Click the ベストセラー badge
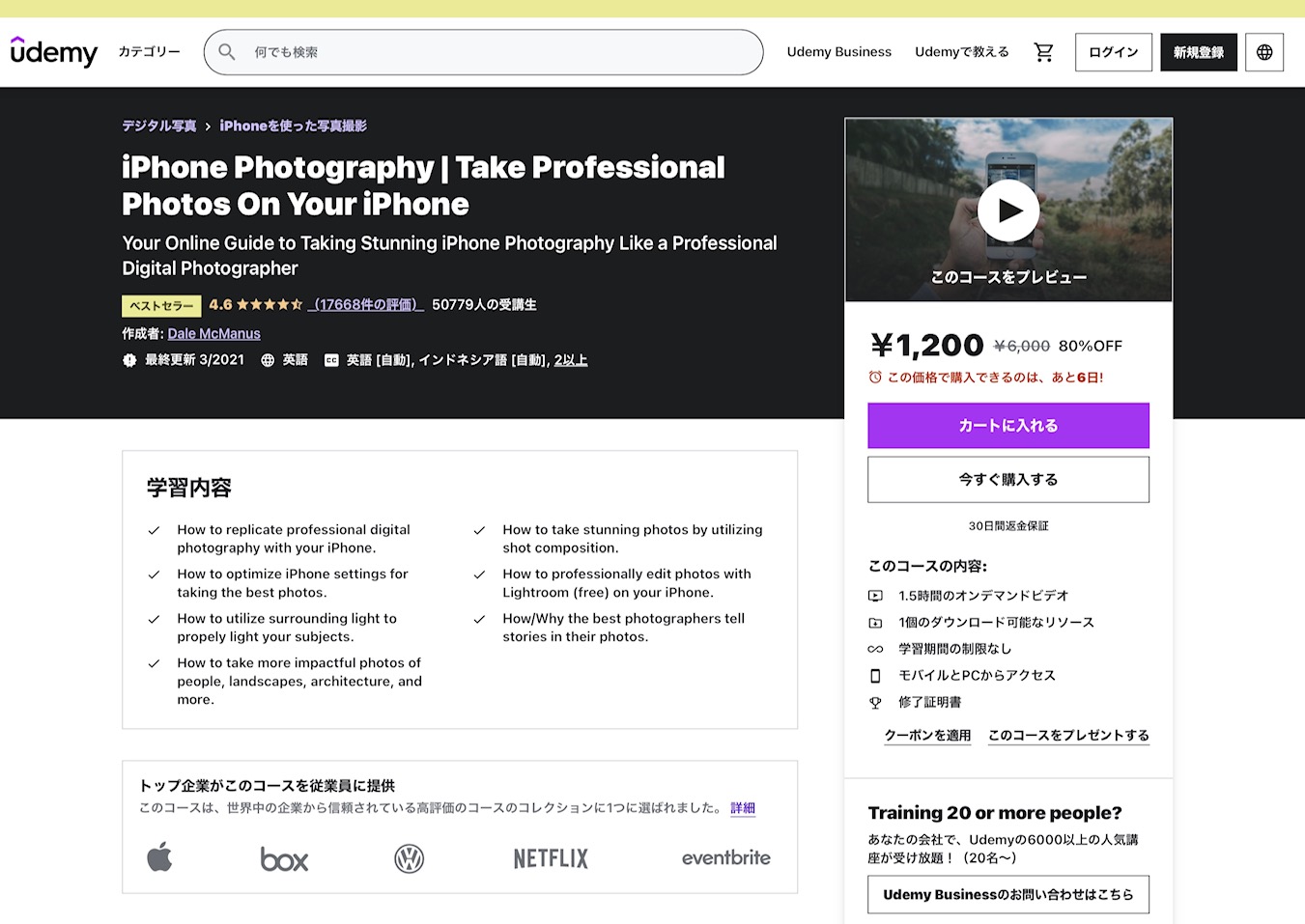This screenshot has width=1305, height=924. tap(161, 306)
